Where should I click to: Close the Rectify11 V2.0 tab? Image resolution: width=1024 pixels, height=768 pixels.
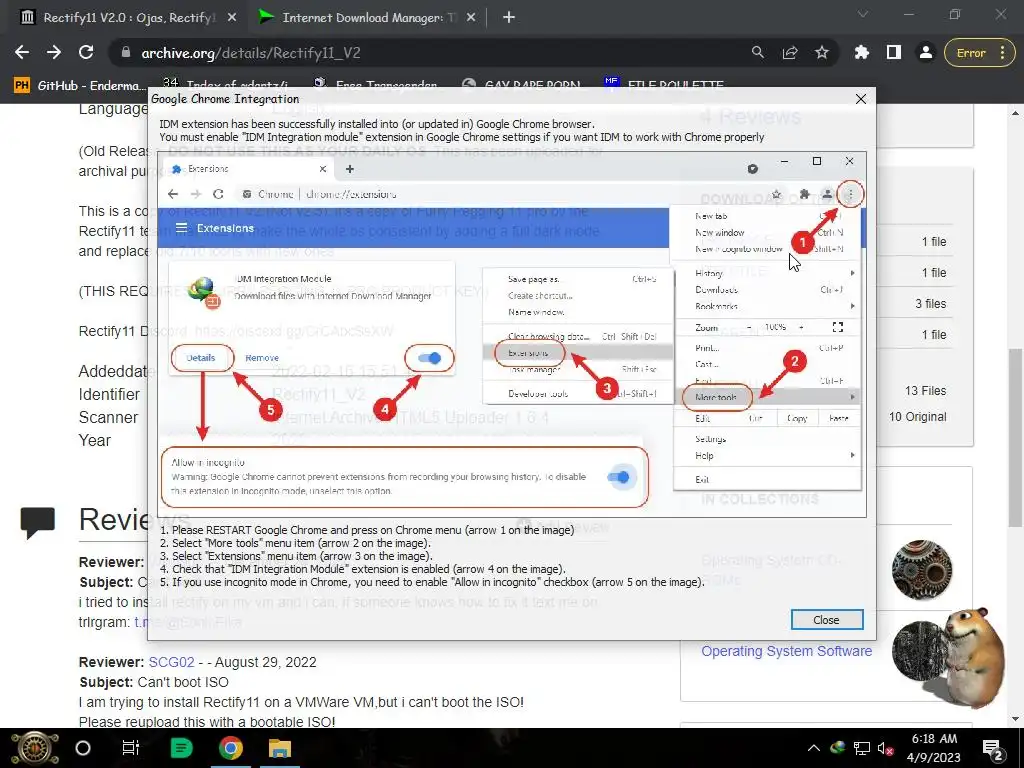click(x=232, y=18)
